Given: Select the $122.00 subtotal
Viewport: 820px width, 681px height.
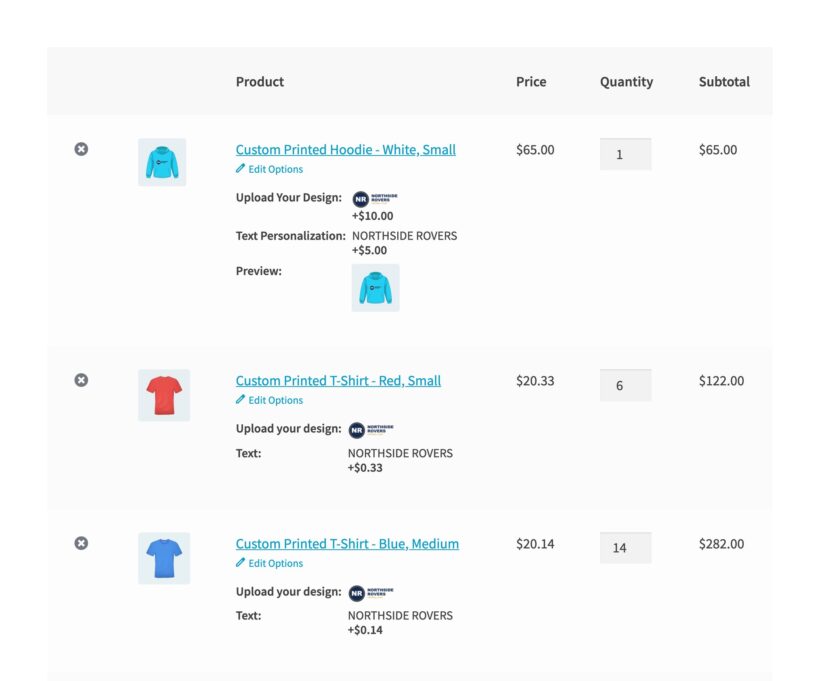Looking at the screenshot, I should pos(721,381).
